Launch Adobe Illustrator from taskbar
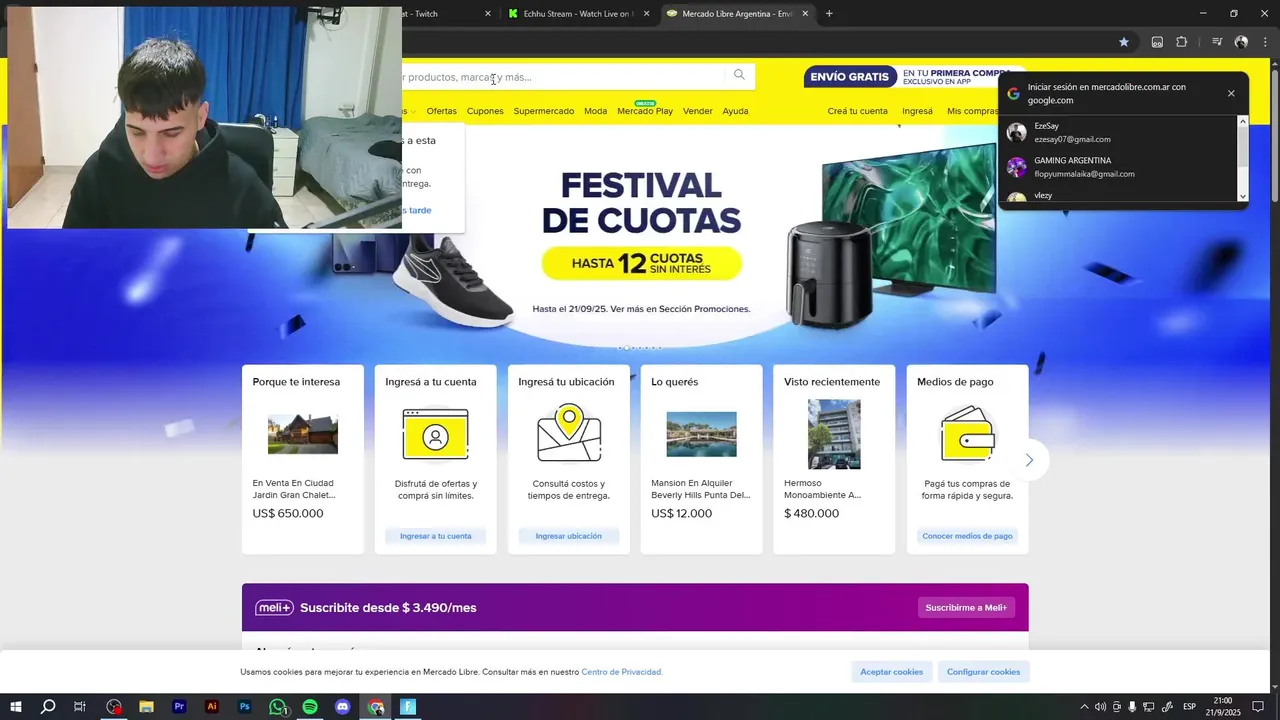This screenshot has width=1280, height=720. tap(212, 707)
